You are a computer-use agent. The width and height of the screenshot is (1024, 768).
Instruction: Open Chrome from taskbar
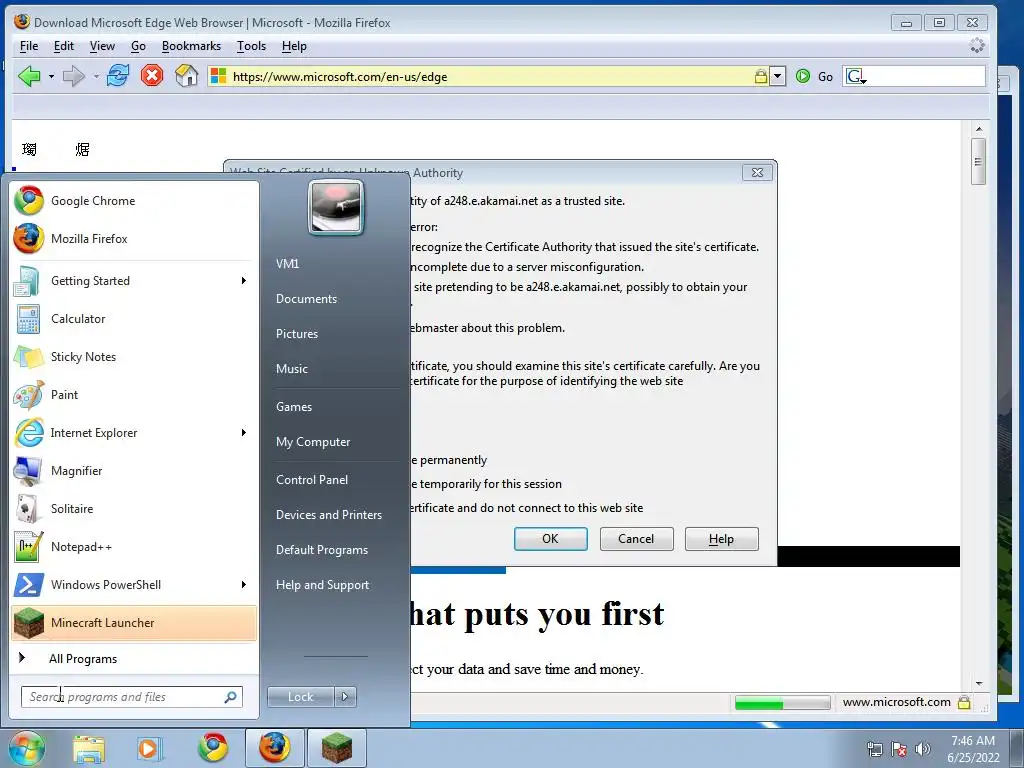coord(213,748)
